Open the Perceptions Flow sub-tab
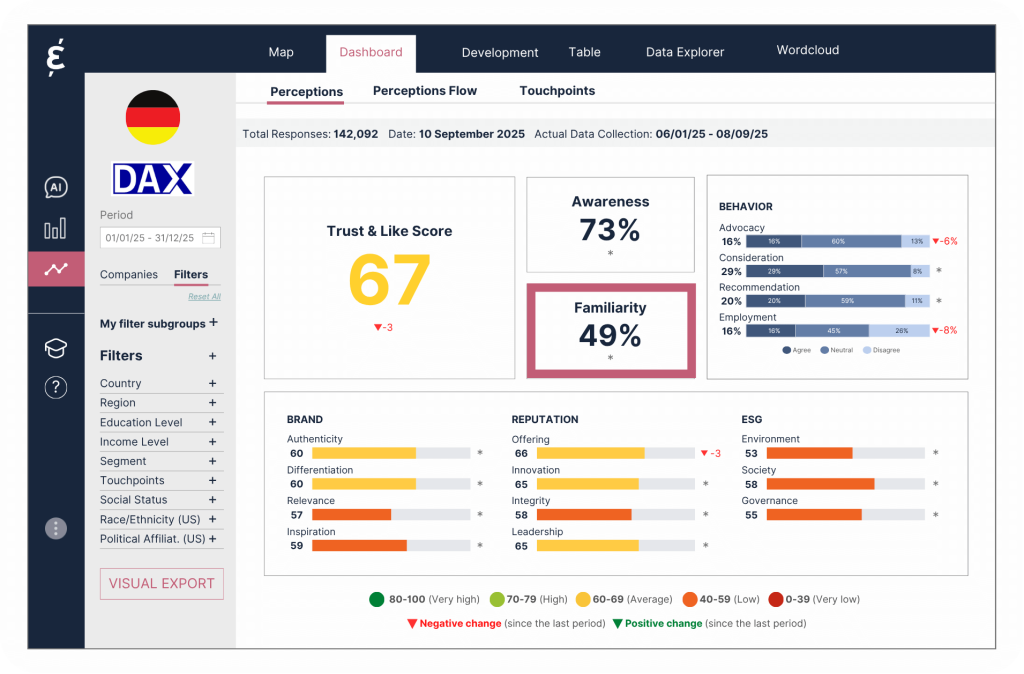The image size is (1024, 674). coord(425,91)
